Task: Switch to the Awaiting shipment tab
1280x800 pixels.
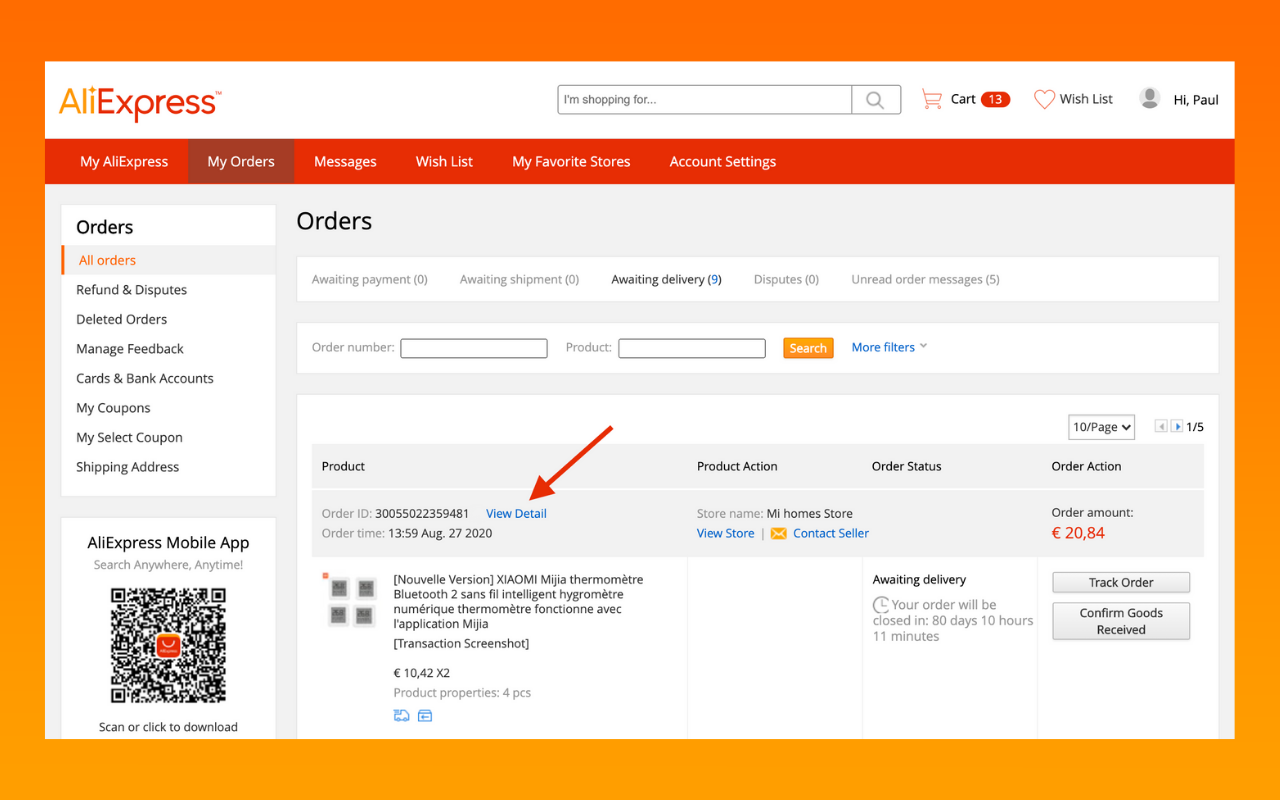Action: coord(519,279)
